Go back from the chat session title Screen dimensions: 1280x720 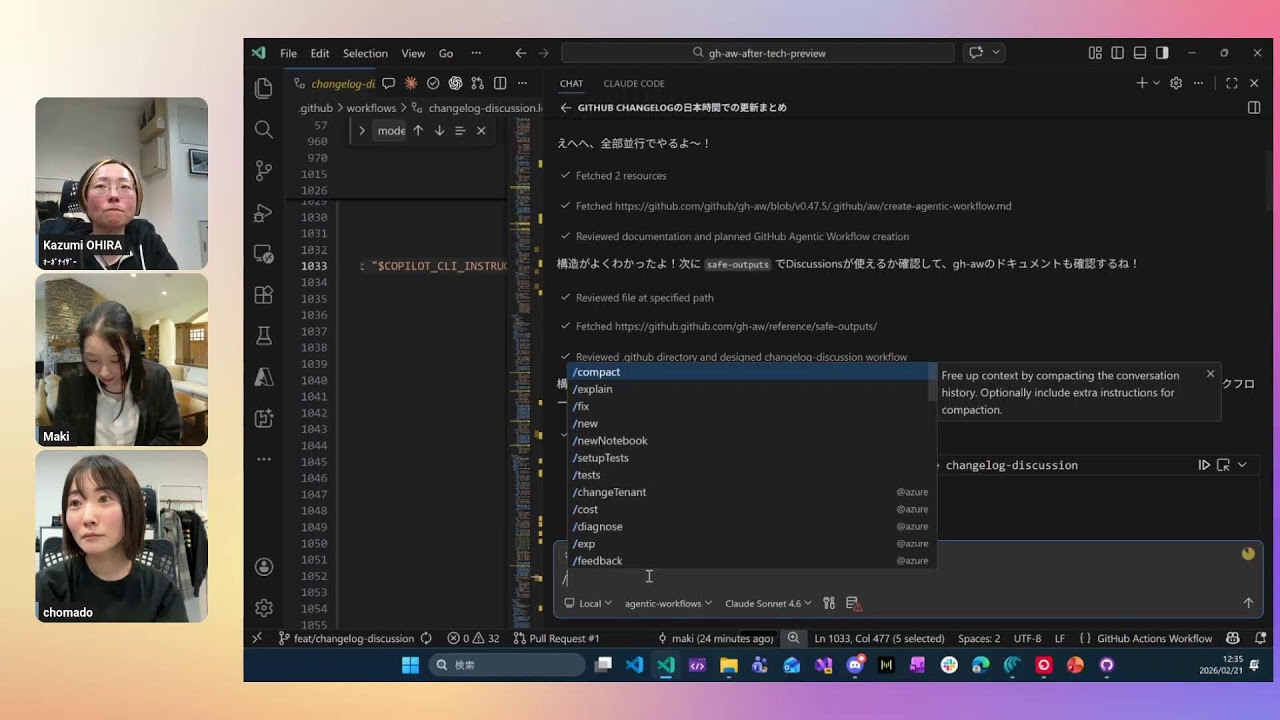[x=566, y=107]
